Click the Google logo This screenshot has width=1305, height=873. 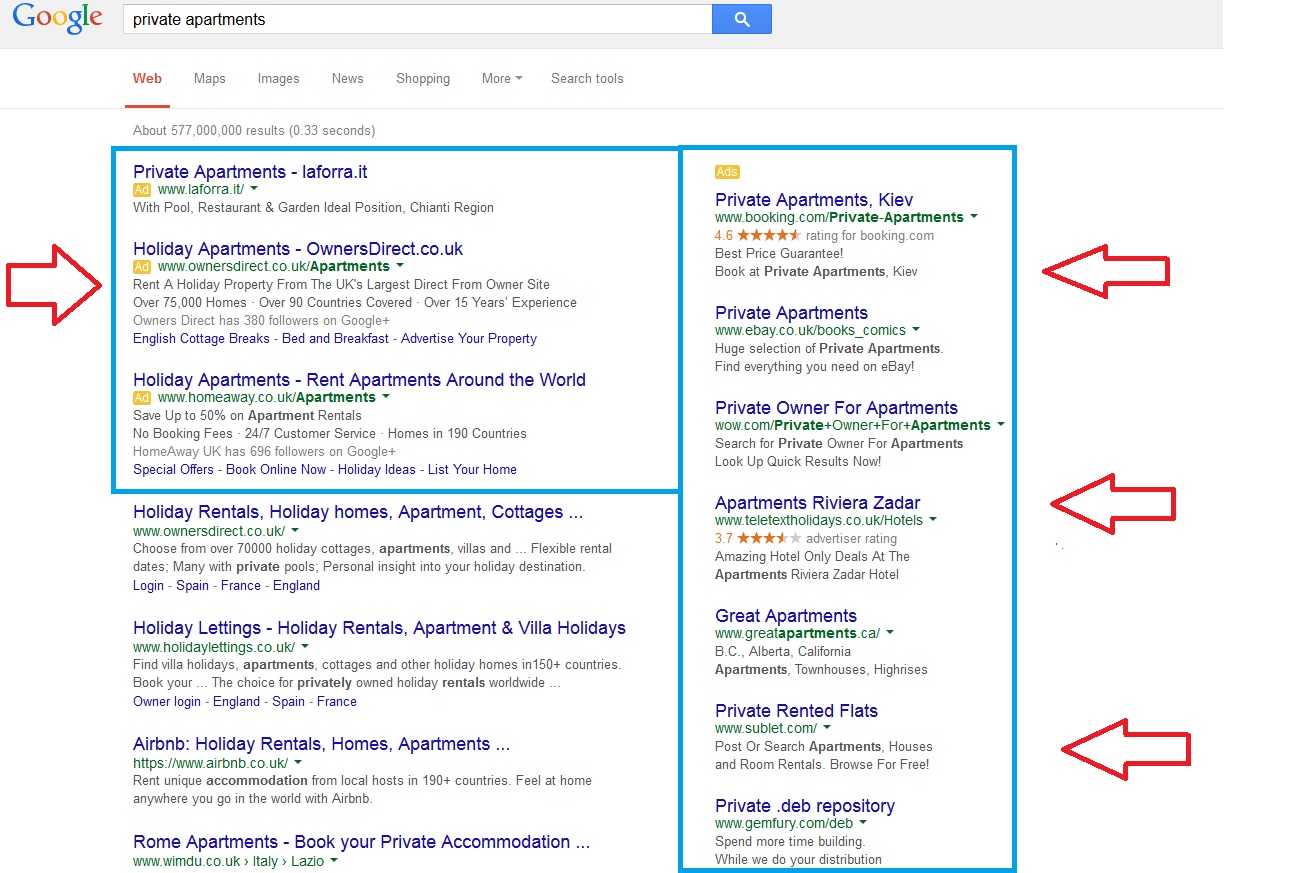point(58,18)
